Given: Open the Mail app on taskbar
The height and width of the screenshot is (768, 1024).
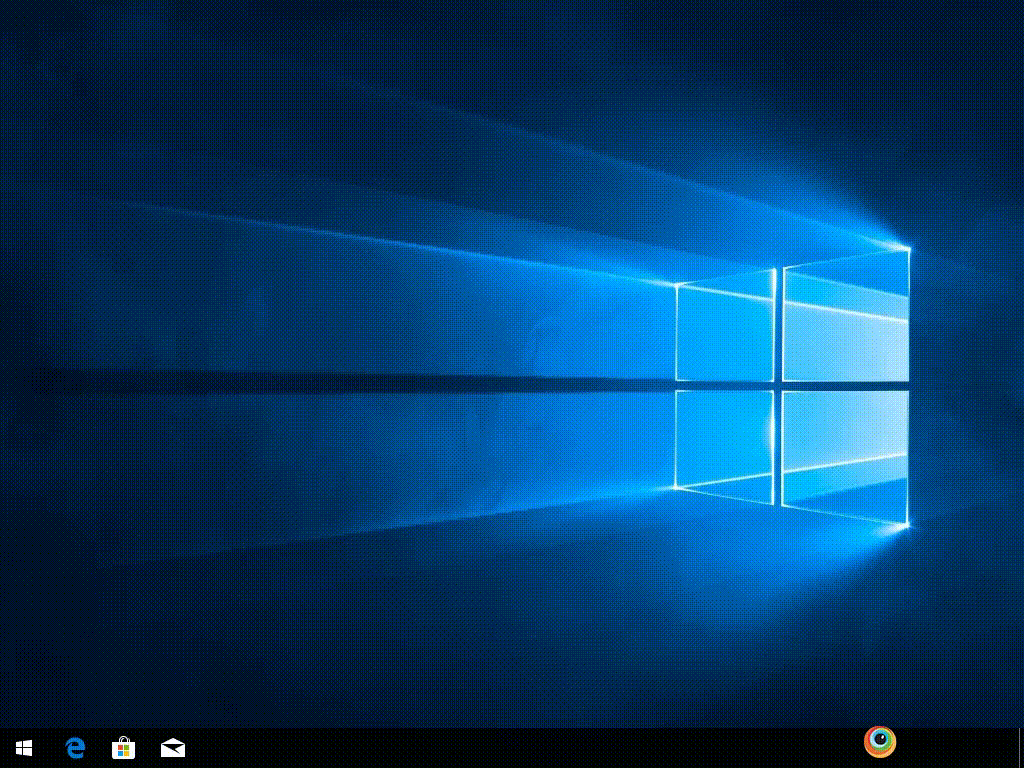Looking at the screenshot, I should [173, 748].
